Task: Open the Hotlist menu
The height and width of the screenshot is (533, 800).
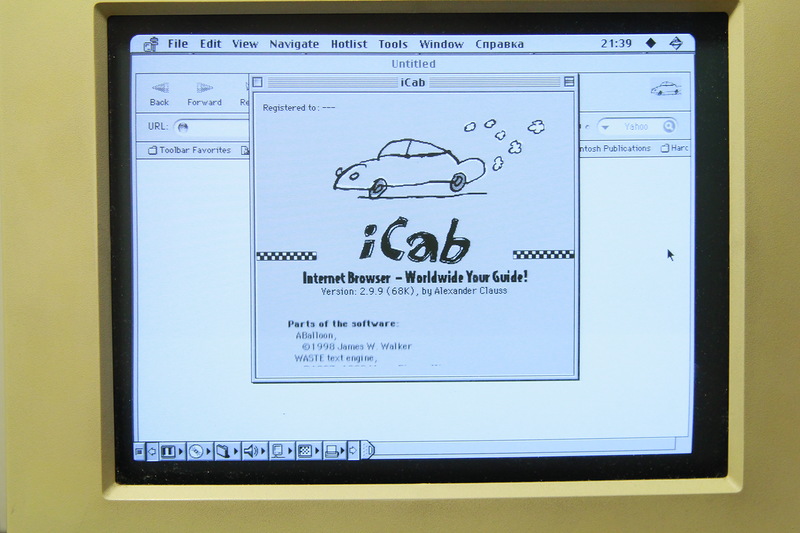Action: 349,44
